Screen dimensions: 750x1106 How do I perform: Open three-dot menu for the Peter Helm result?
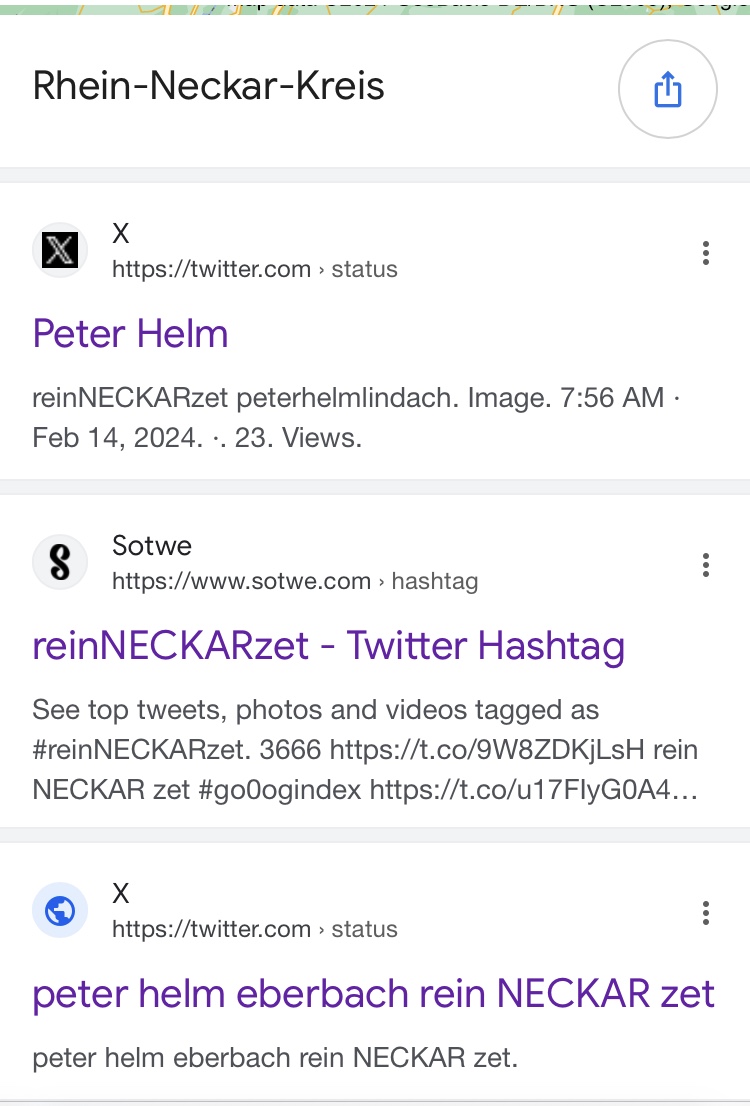(705, 253)
